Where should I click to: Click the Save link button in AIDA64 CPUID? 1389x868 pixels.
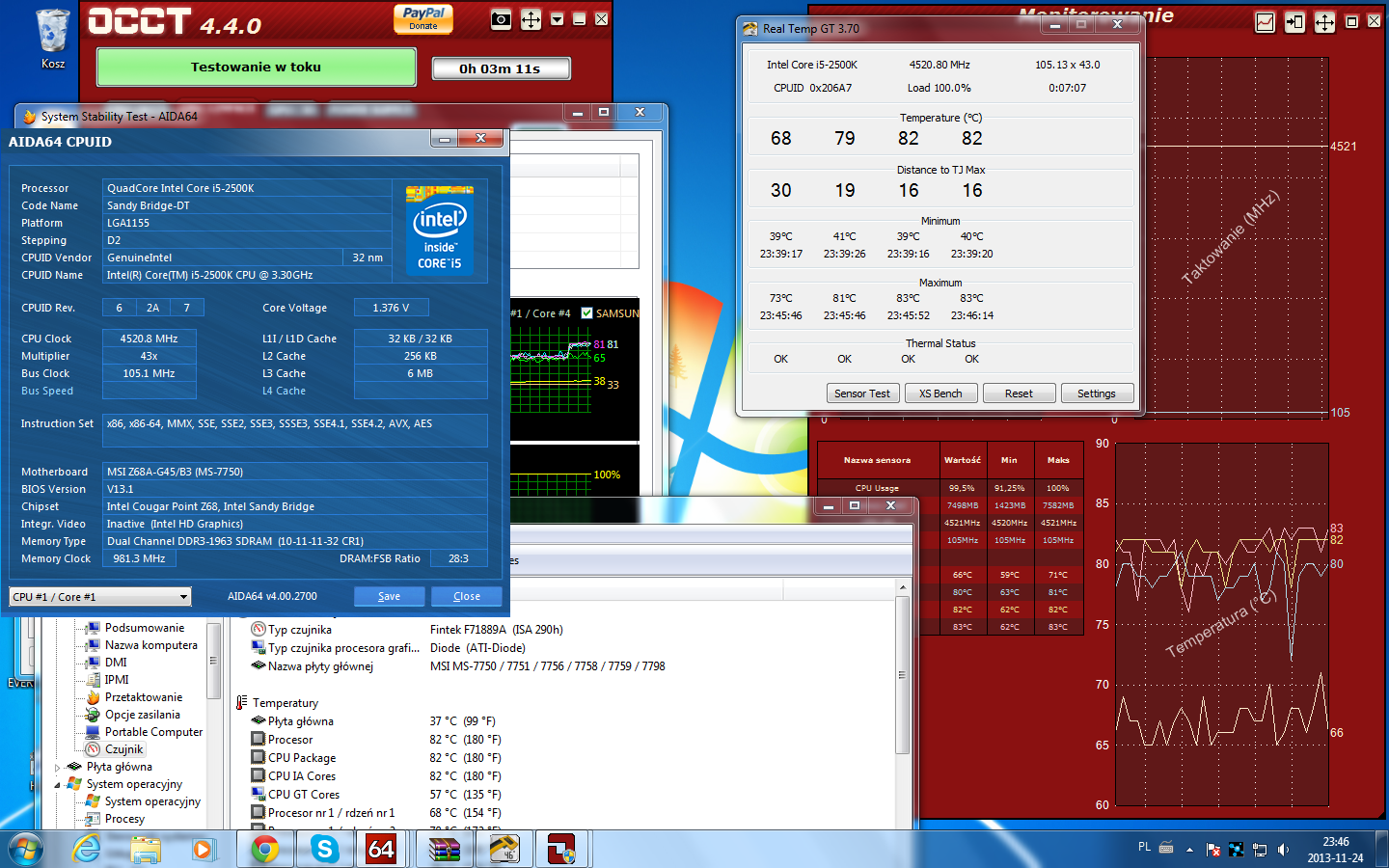(390, 596)
